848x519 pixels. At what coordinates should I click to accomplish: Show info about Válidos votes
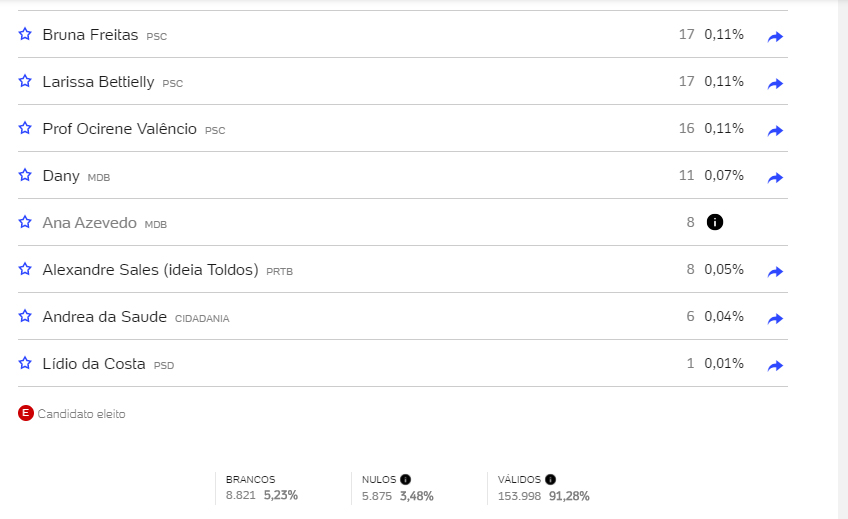(550, 480)
